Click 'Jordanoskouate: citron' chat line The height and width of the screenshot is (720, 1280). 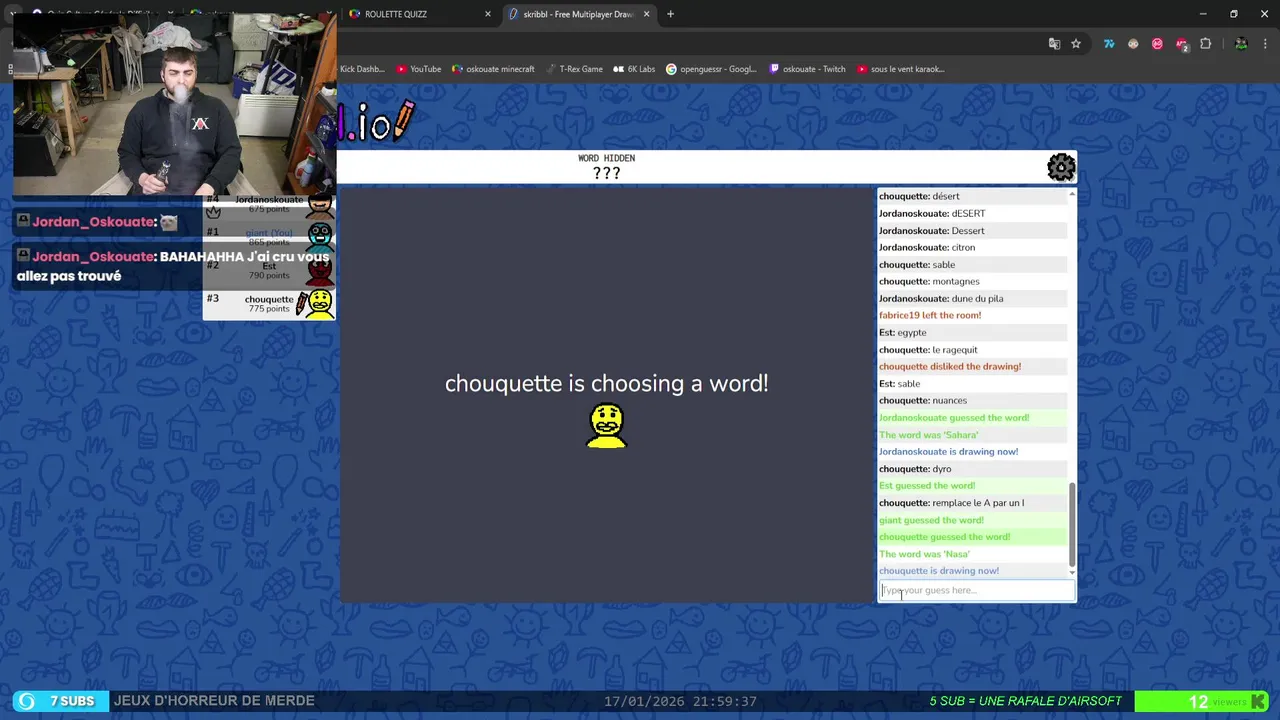point(926,247)
